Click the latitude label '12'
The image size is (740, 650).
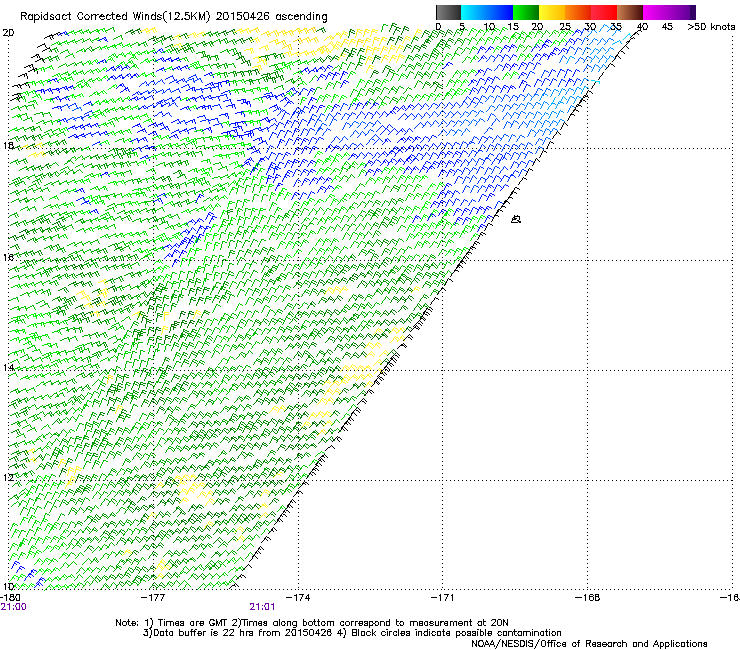[8, 477]
